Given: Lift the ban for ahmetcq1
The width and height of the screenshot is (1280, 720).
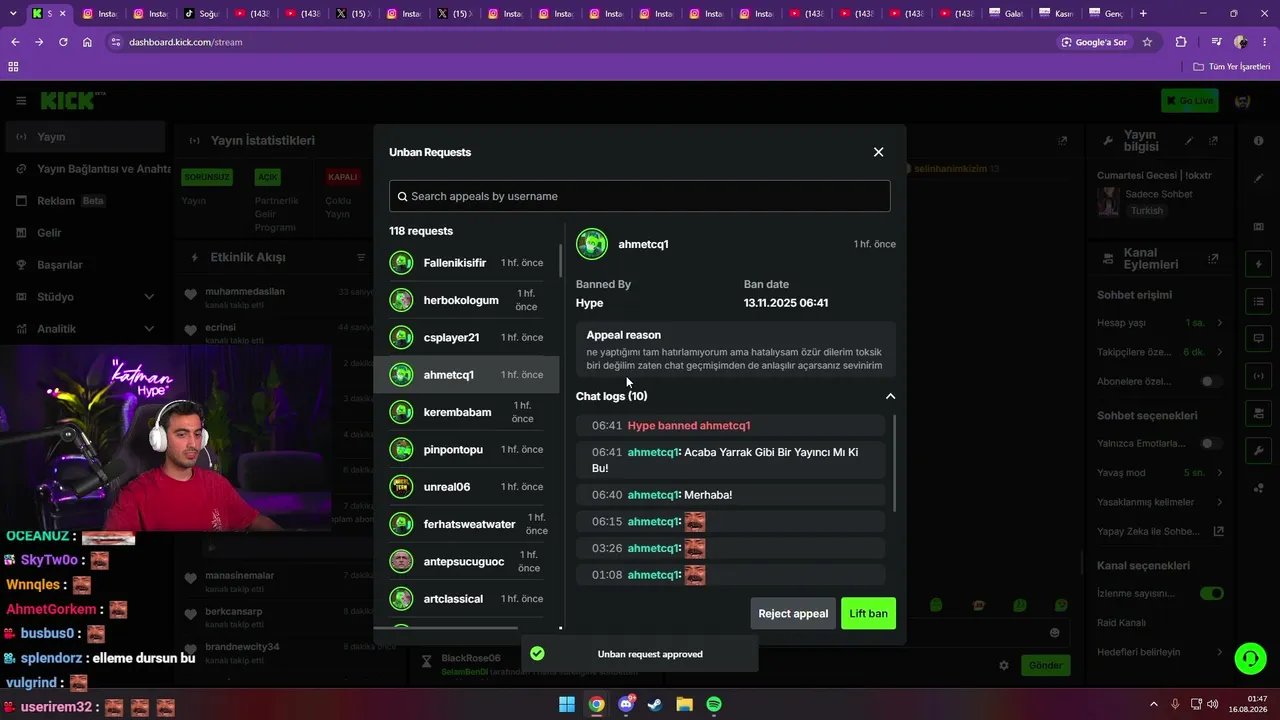Looking at the screenshot, I should click(x=868, y=613).
